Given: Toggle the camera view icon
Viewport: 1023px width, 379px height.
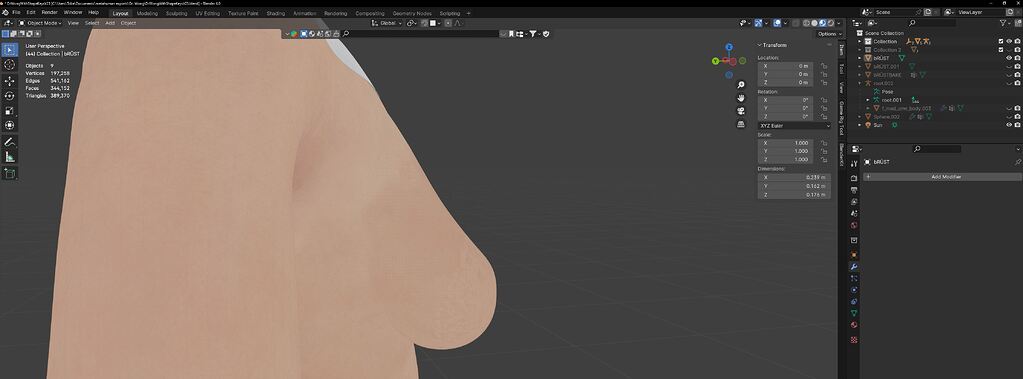Looking at the screenshot, I should tap(741, 111).
